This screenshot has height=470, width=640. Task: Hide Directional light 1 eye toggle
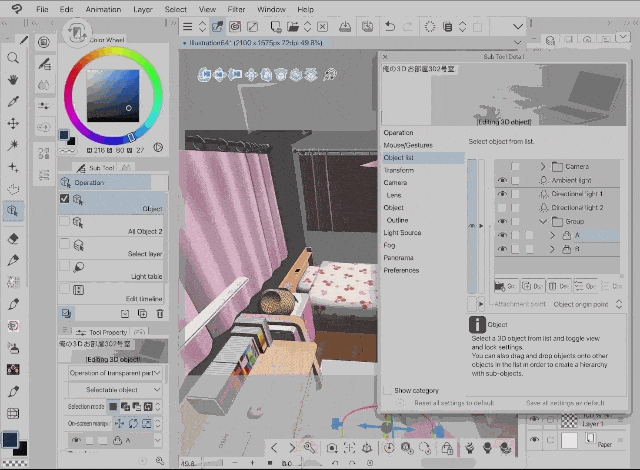502,194
